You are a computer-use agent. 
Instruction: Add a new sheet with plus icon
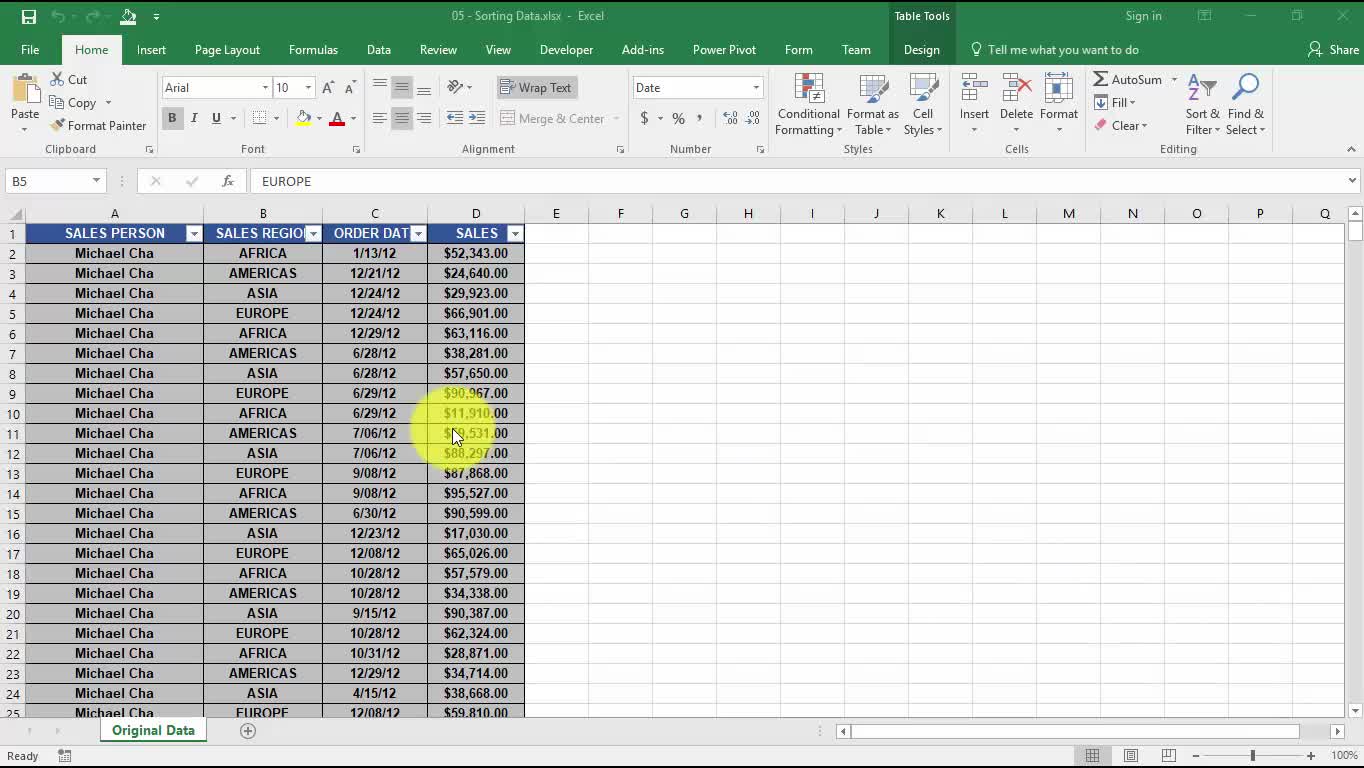(x=248, y=731)
